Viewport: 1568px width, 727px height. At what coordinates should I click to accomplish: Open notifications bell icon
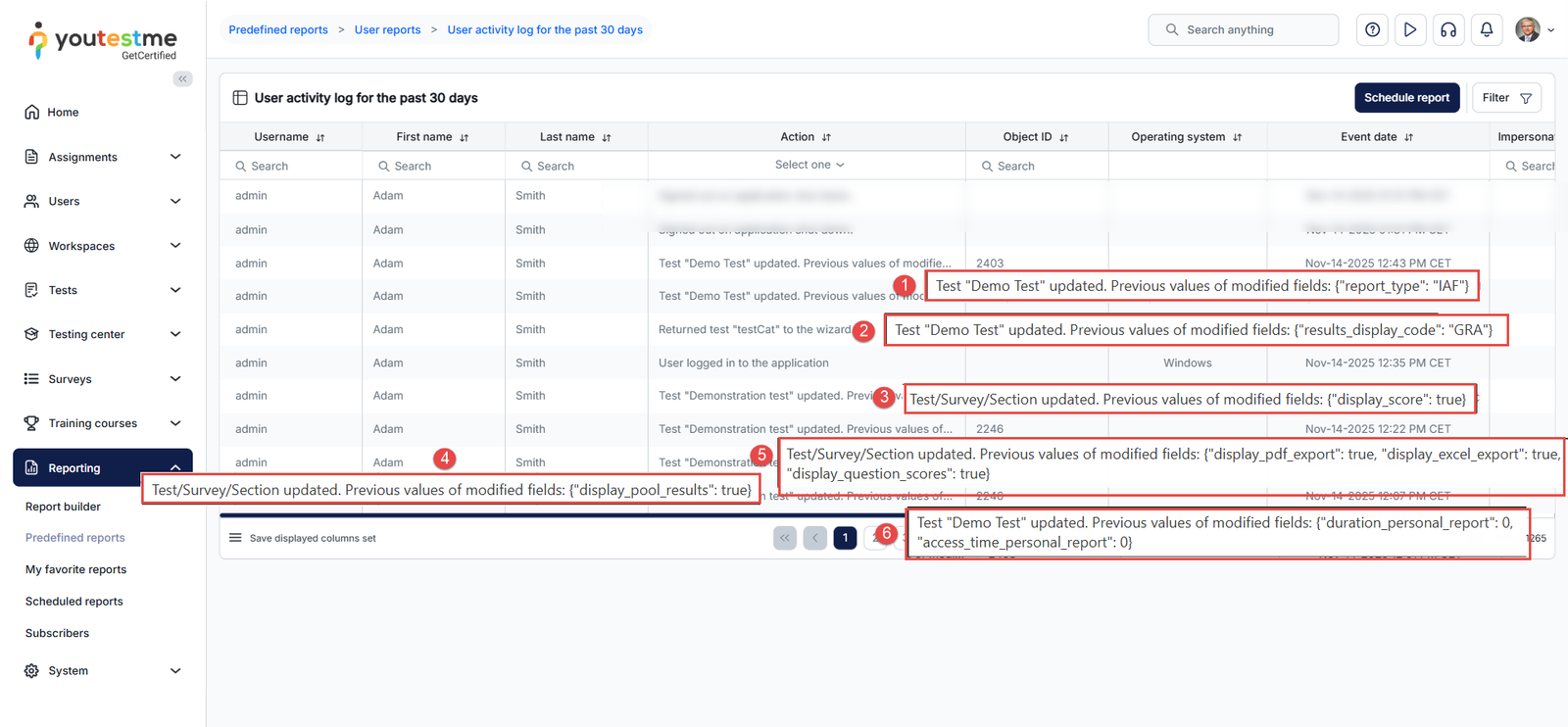[1487, 30]
